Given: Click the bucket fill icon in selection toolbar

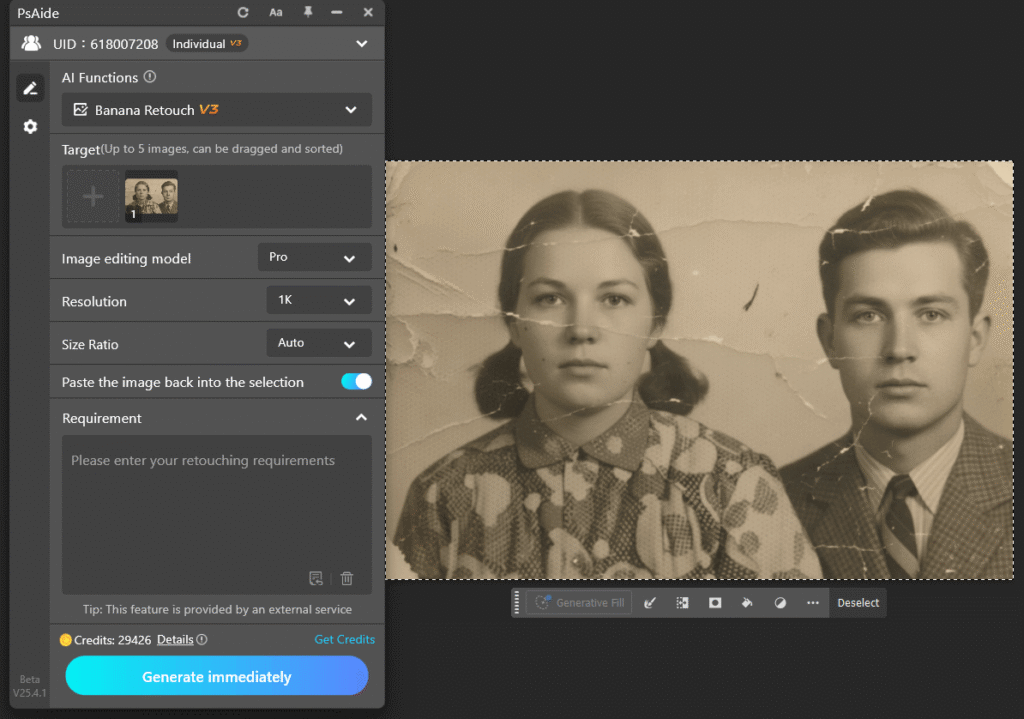Looking at the screenshot, I should (x=746, y=602).
